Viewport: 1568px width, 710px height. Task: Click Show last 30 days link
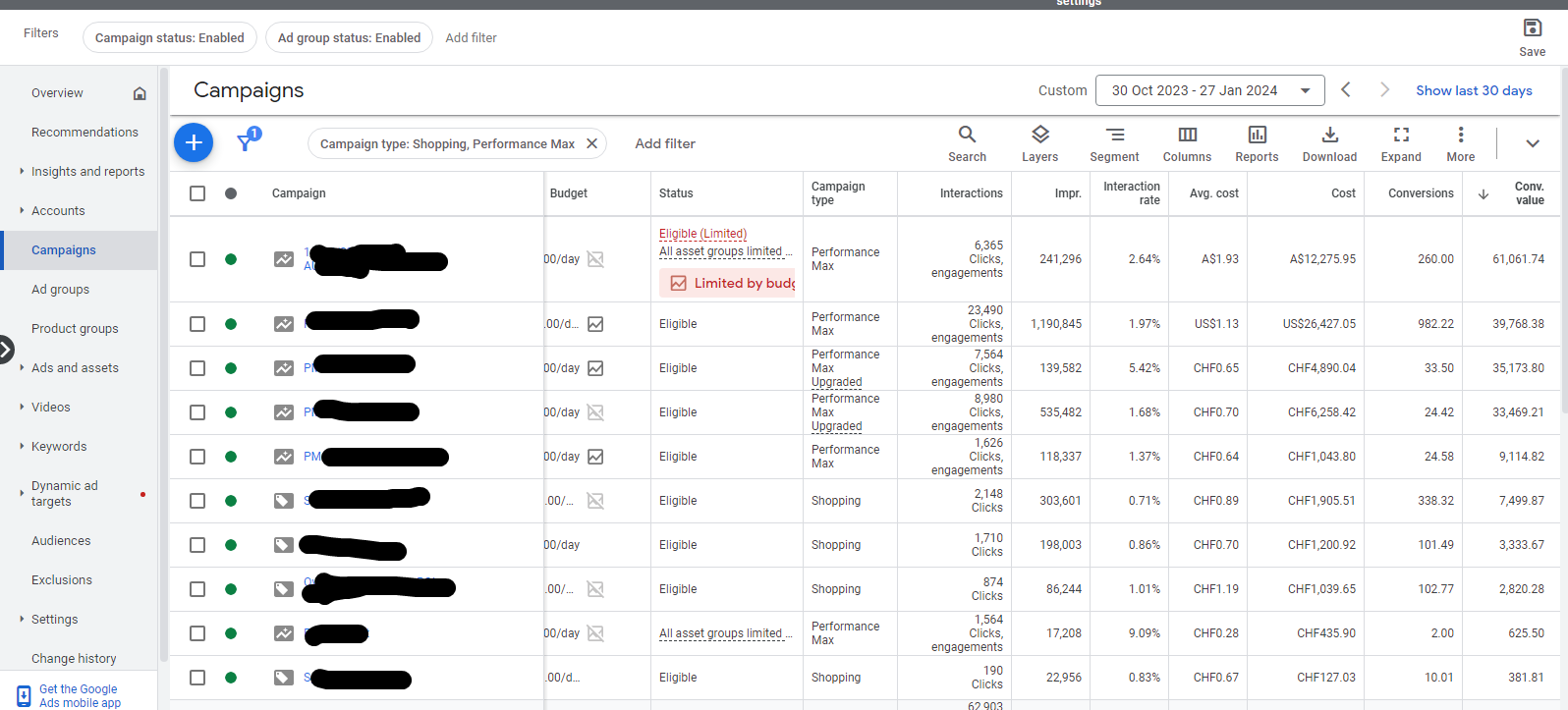(x=1474, y=90)
